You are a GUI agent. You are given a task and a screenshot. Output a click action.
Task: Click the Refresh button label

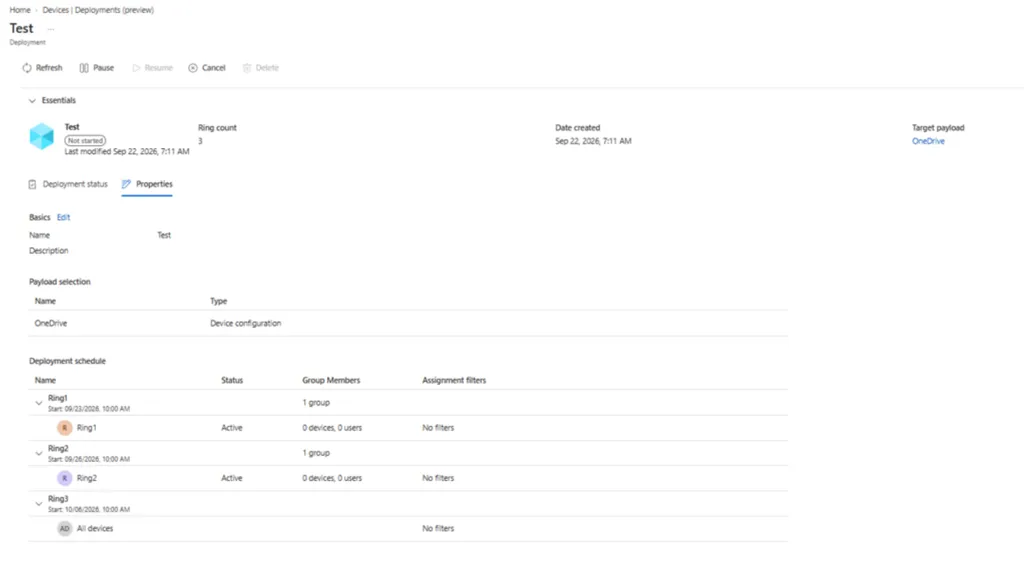[49, 68]
